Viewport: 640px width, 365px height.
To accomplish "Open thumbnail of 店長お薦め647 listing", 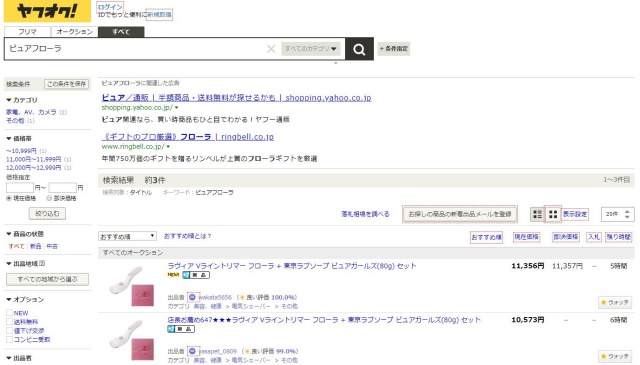I will click(132, 340).
